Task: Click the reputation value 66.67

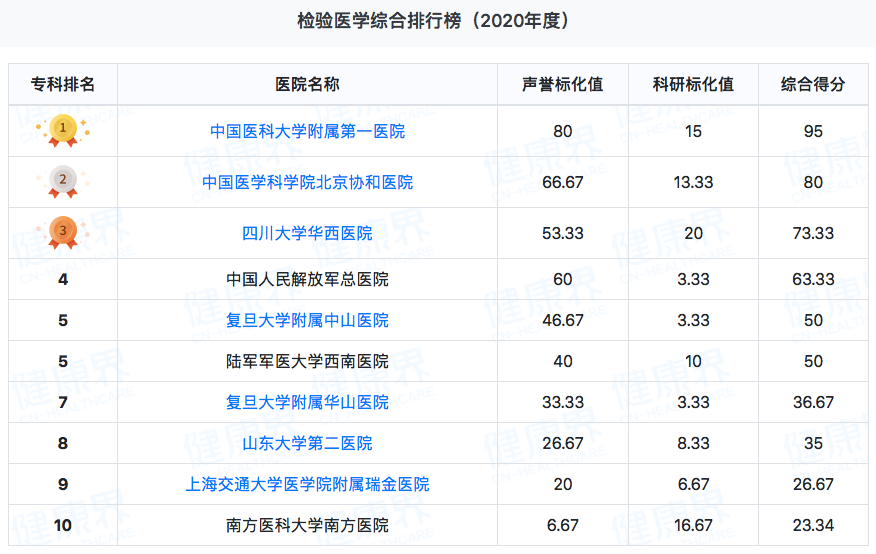Action: (563, 182)
